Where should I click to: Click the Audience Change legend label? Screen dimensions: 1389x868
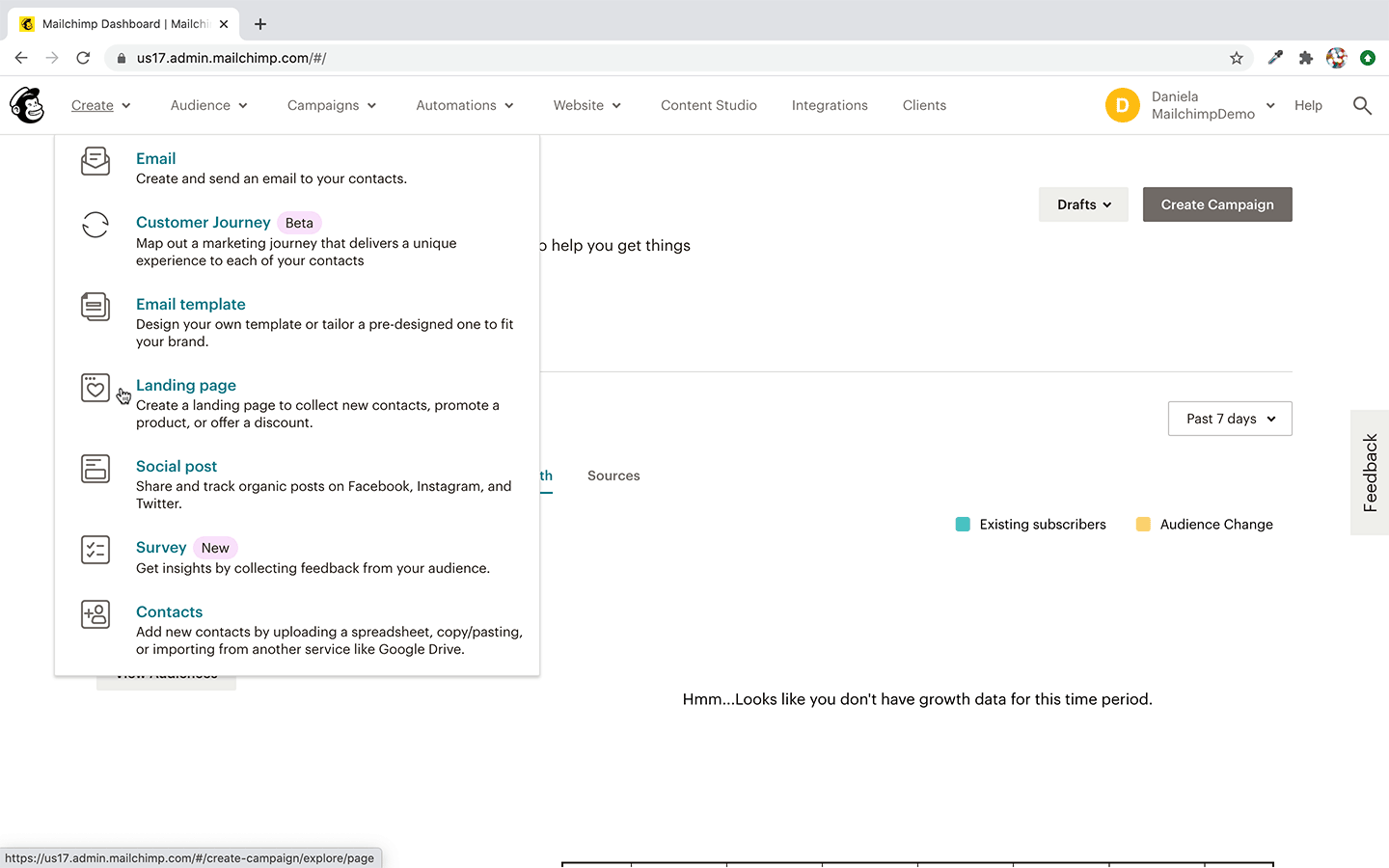(x=1216, y=525)
